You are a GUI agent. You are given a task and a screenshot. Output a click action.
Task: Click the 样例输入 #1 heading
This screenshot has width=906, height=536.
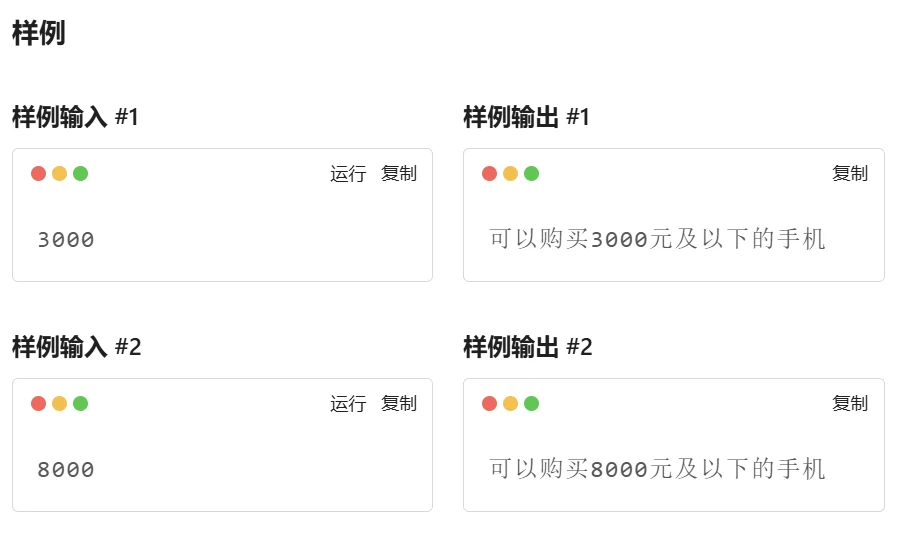click(x=75, y=117)
